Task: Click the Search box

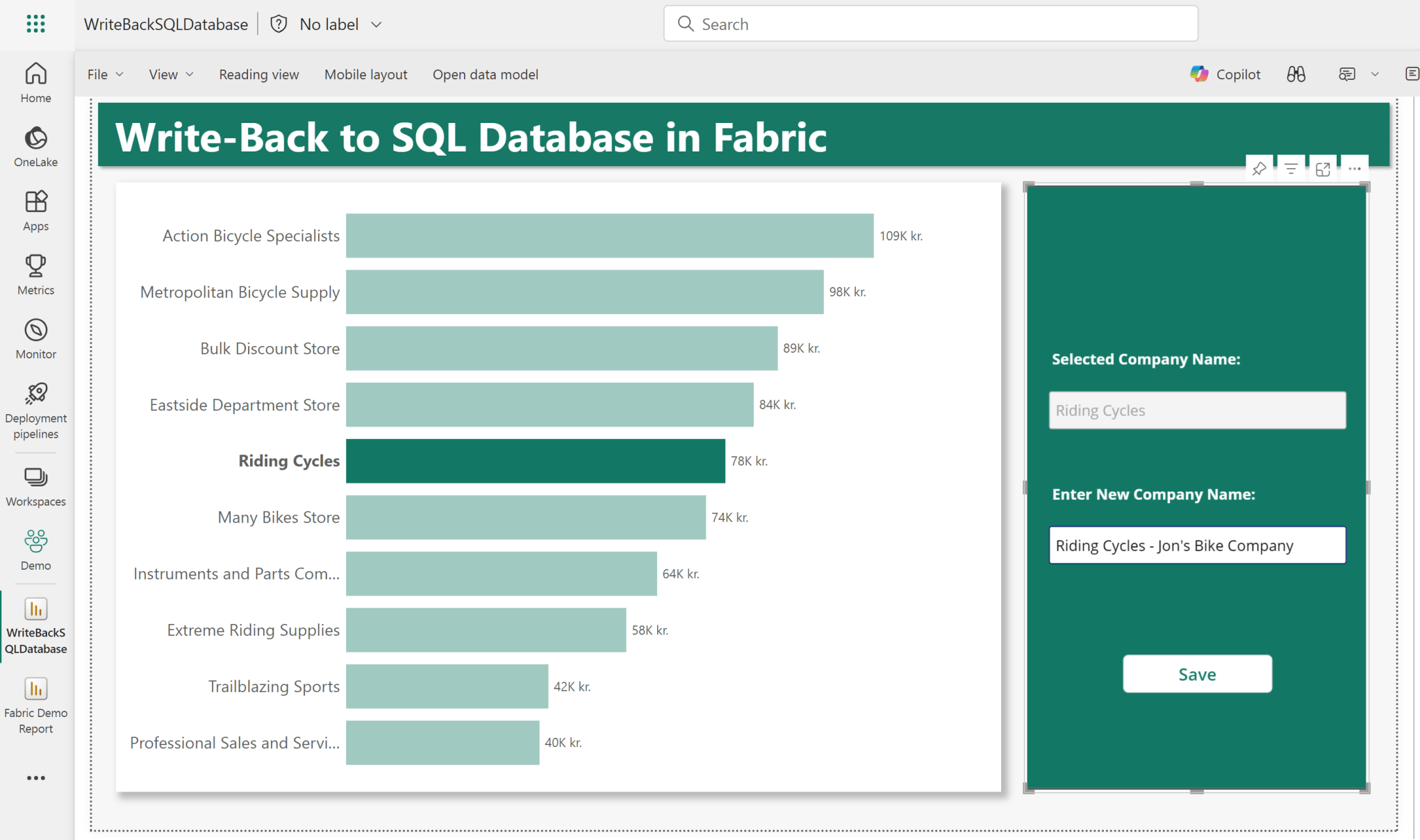Action: click(x=930, y=24)
